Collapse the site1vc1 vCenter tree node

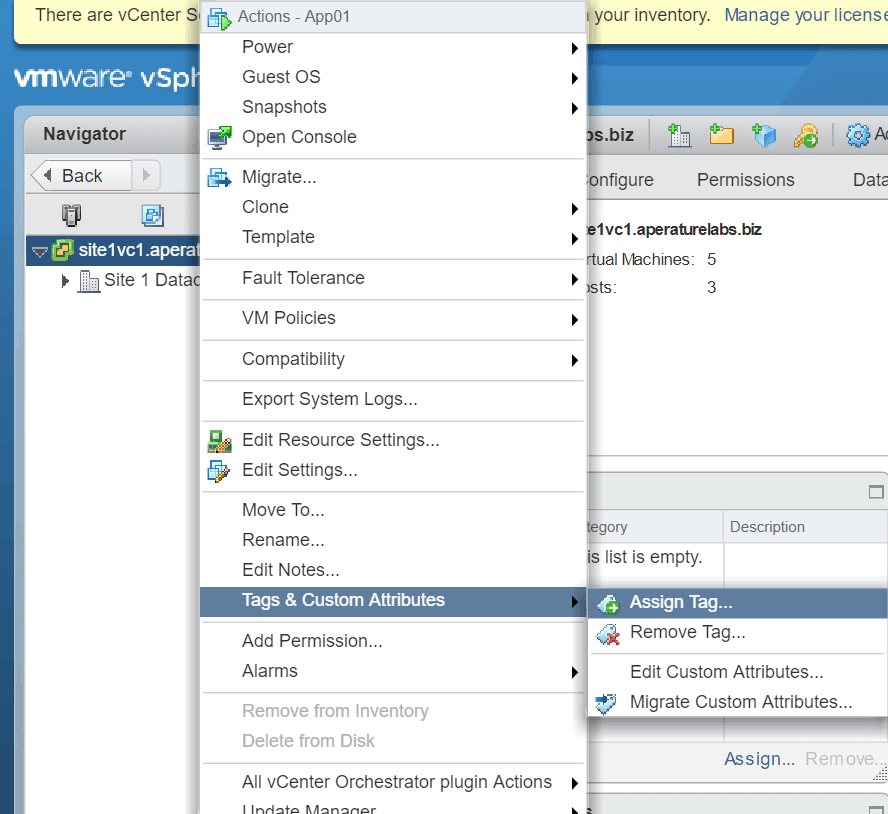click(39, 251)
